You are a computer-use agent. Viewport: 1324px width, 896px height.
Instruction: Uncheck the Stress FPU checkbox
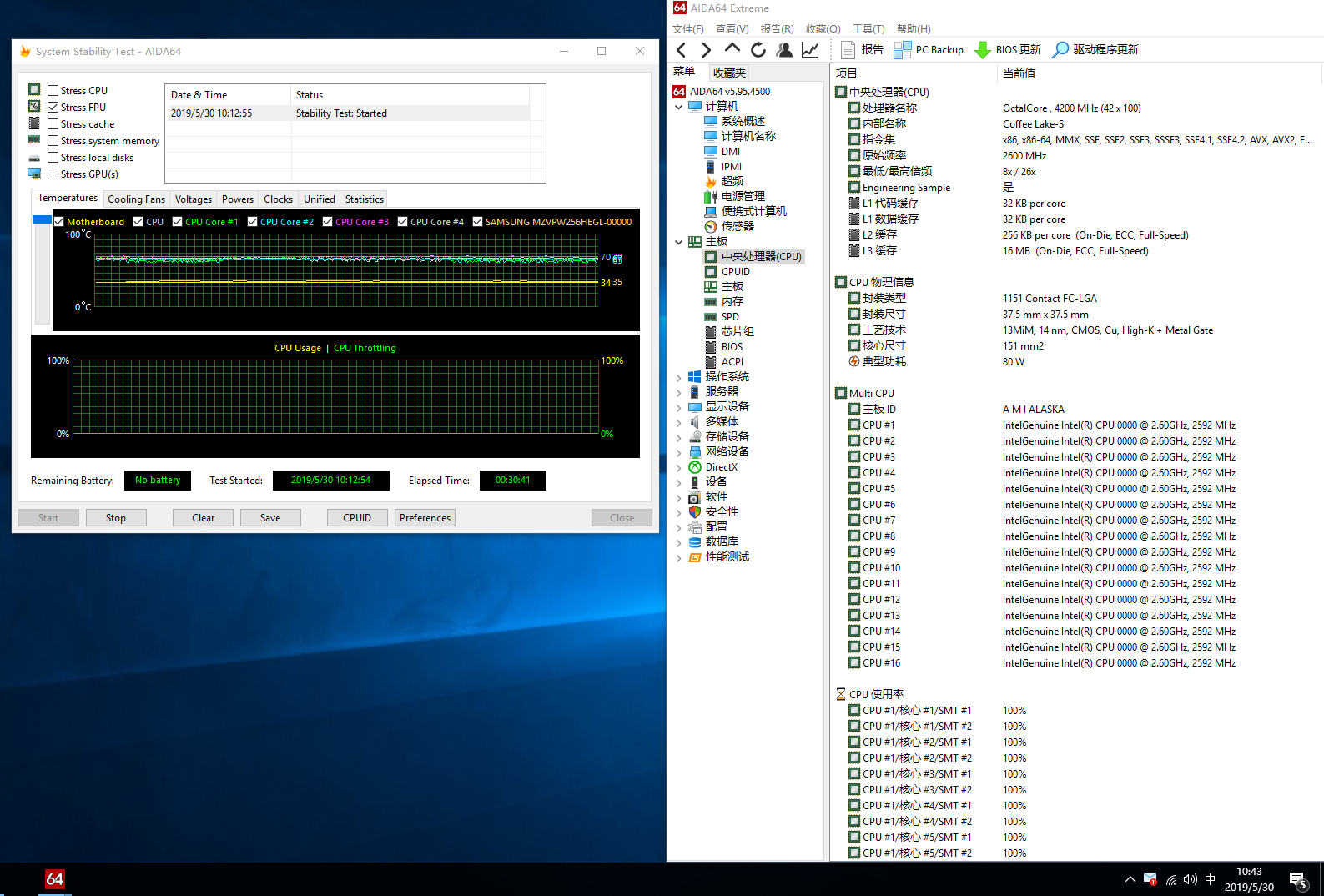pos(53,108)
